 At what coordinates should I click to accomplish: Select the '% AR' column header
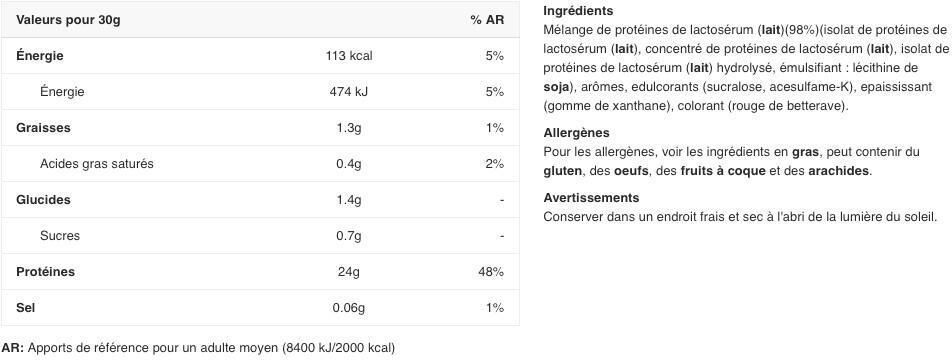487,20
